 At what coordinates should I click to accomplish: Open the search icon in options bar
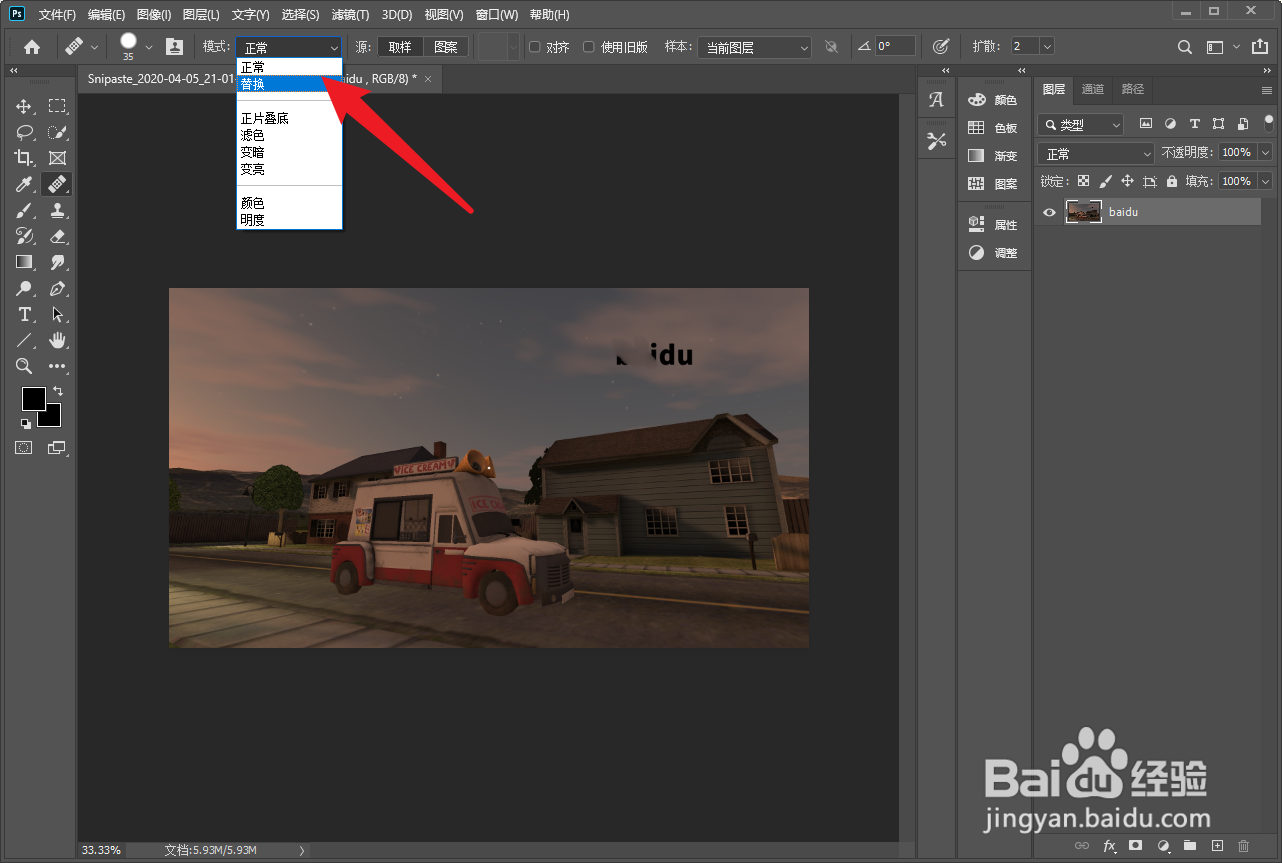[x=1185, y=47]
